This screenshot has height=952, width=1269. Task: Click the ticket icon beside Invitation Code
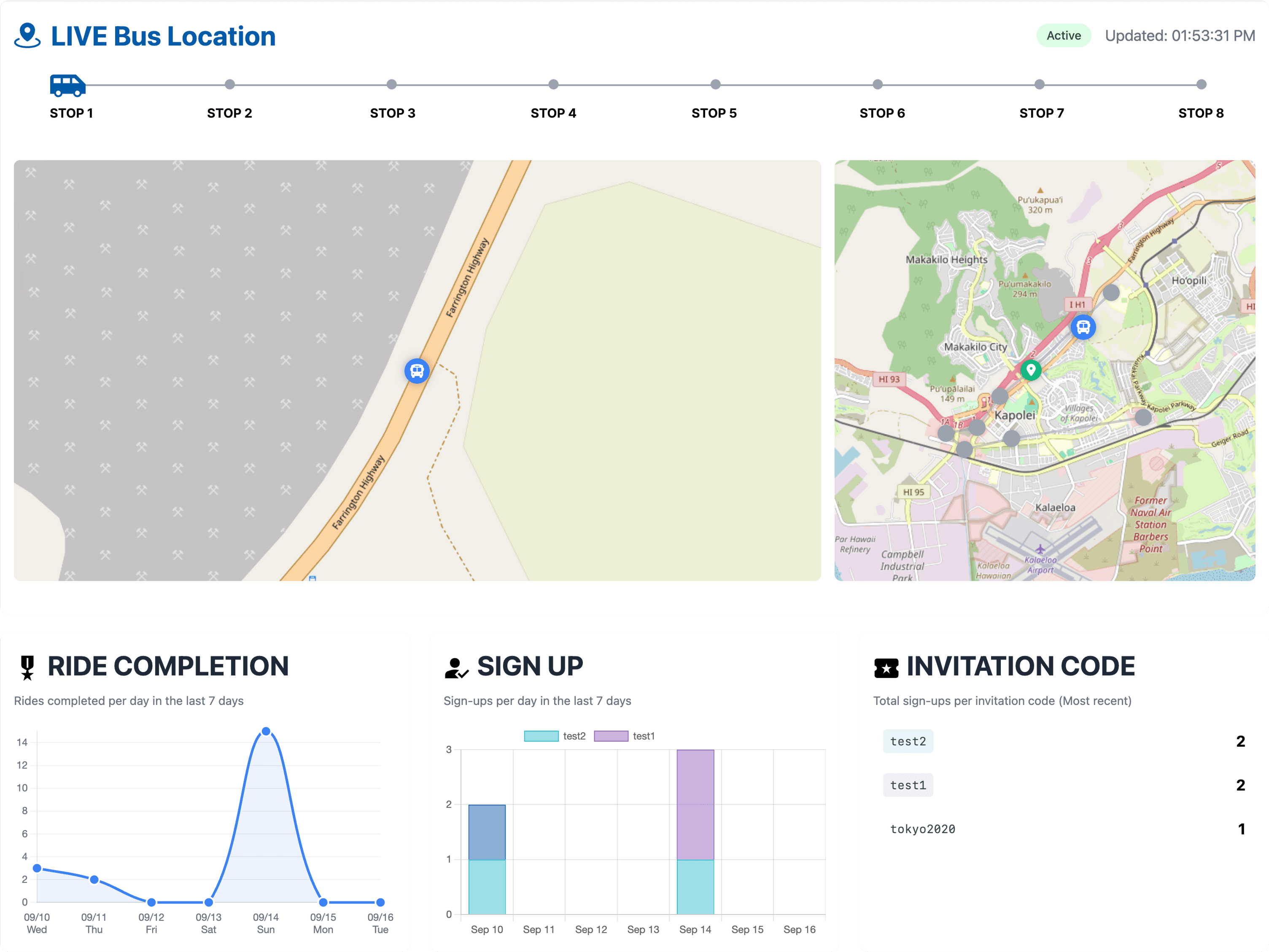(x=886, y=667)
